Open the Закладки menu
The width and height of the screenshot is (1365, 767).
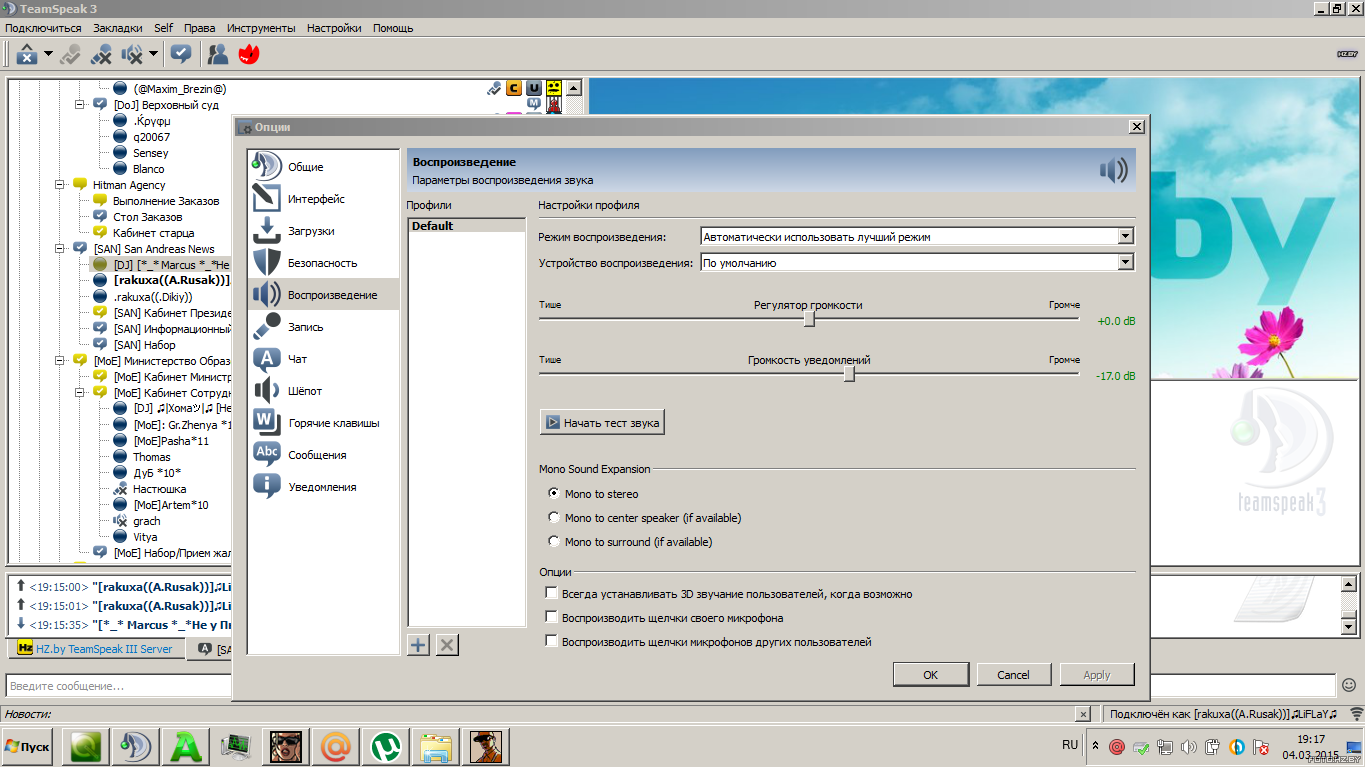(118, 28)
